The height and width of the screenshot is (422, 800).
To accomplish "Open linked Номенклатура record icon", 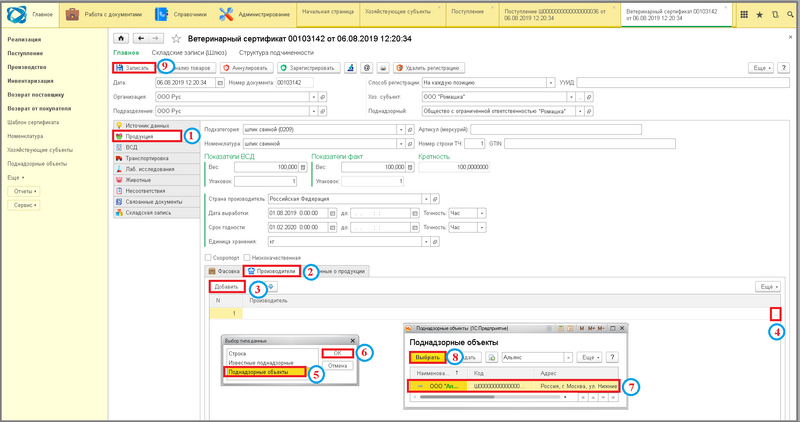I will pyautogui.click(x=409, y=144).
